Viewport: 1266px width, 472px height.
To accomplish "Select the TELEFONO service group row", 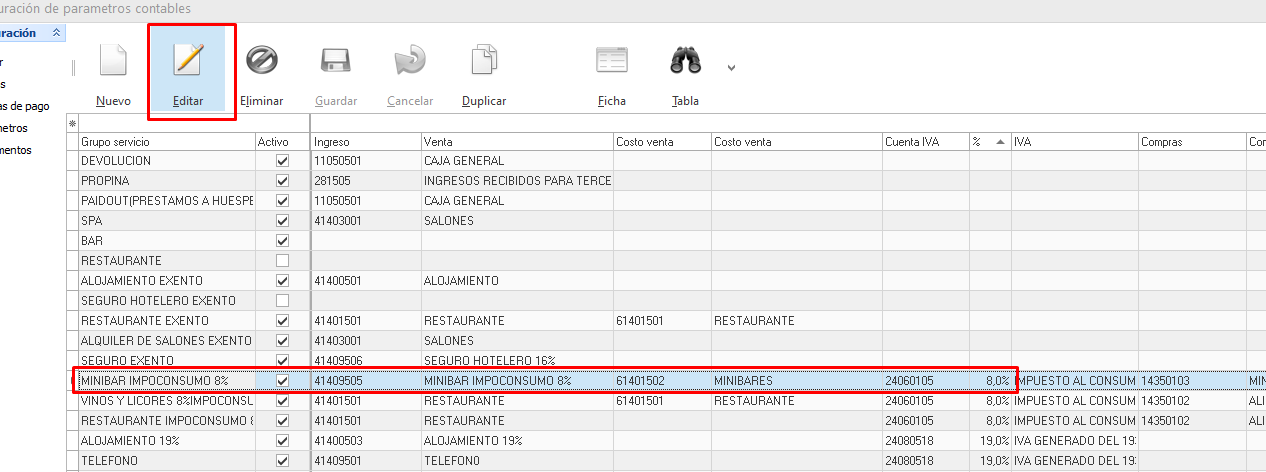I will (x=166, y=461).
